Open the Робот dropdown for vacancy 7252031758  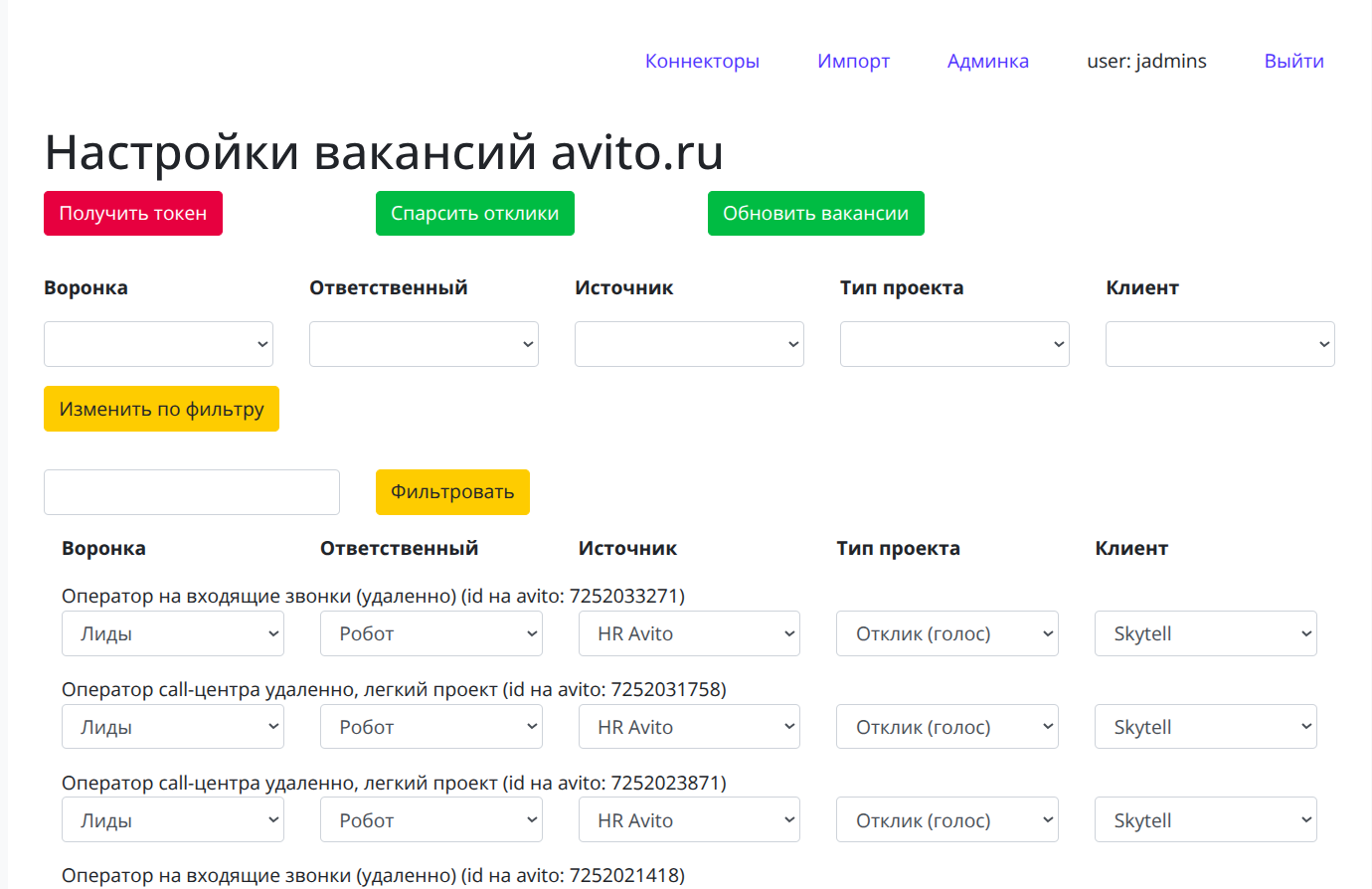click(x=431, y=727)
